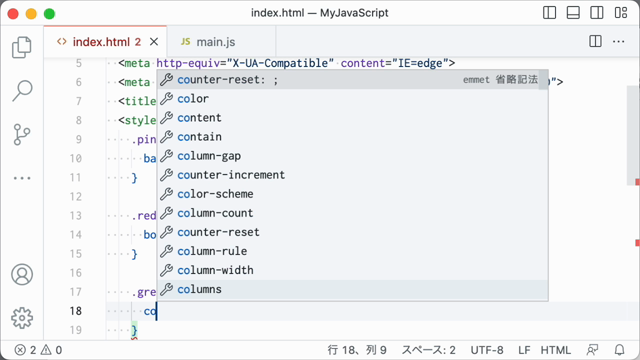Split the editor to the right
This screenshot has height=360, width=640.
pyautogui.click(x=596, y=41)
